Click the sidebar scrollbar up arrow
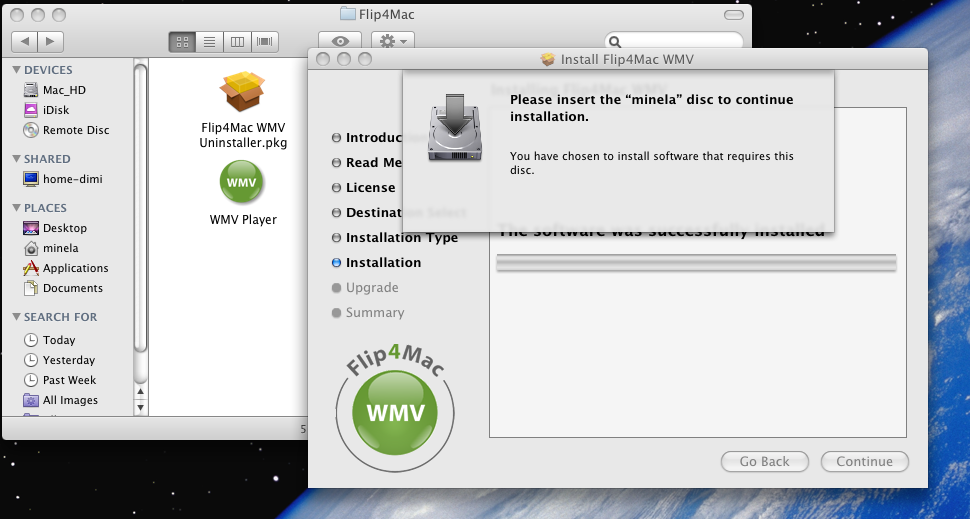The image size is (970, 519). coord(140,392)
